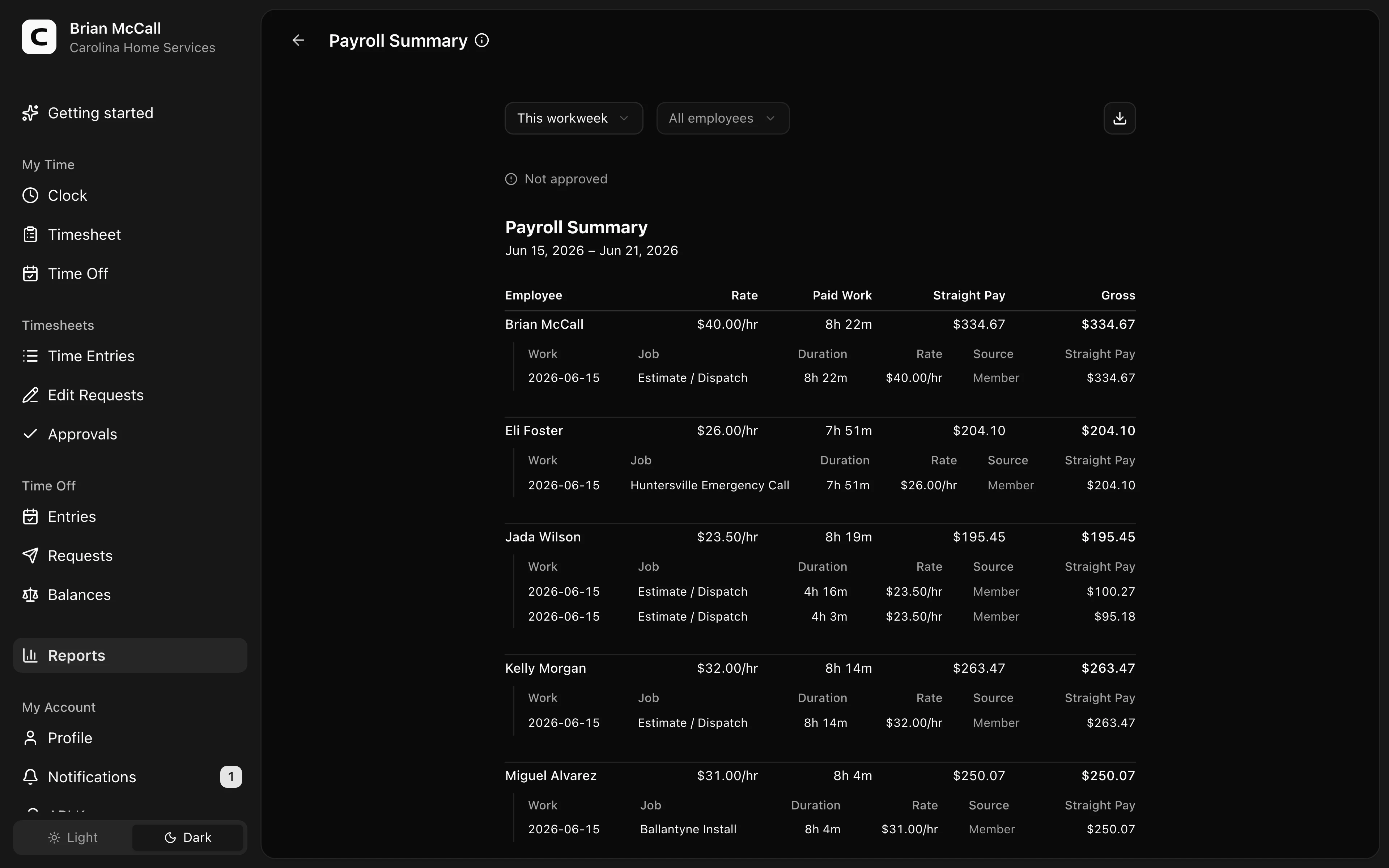Open Getting started page

(x=130, y=113)
